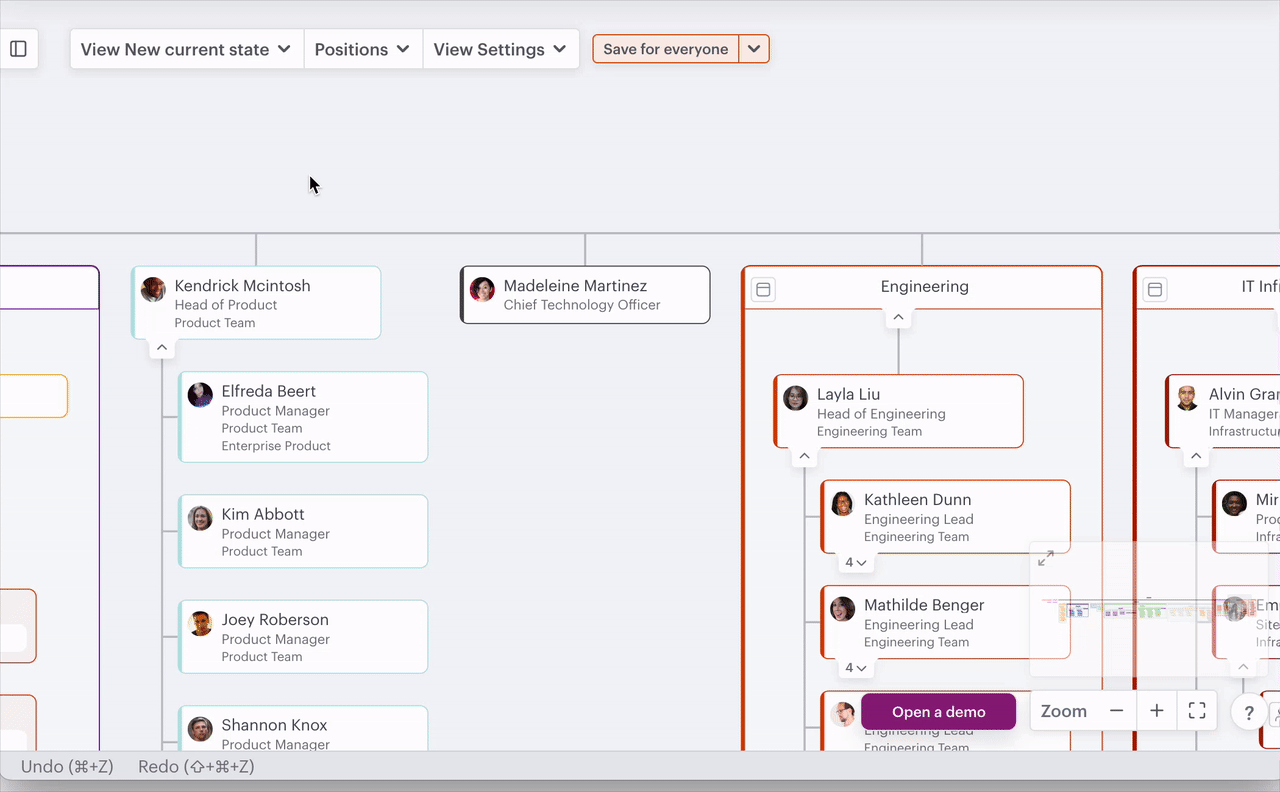
Task: Expand Kathleen Dunn's 4 reports
Action: coord(855,563)
